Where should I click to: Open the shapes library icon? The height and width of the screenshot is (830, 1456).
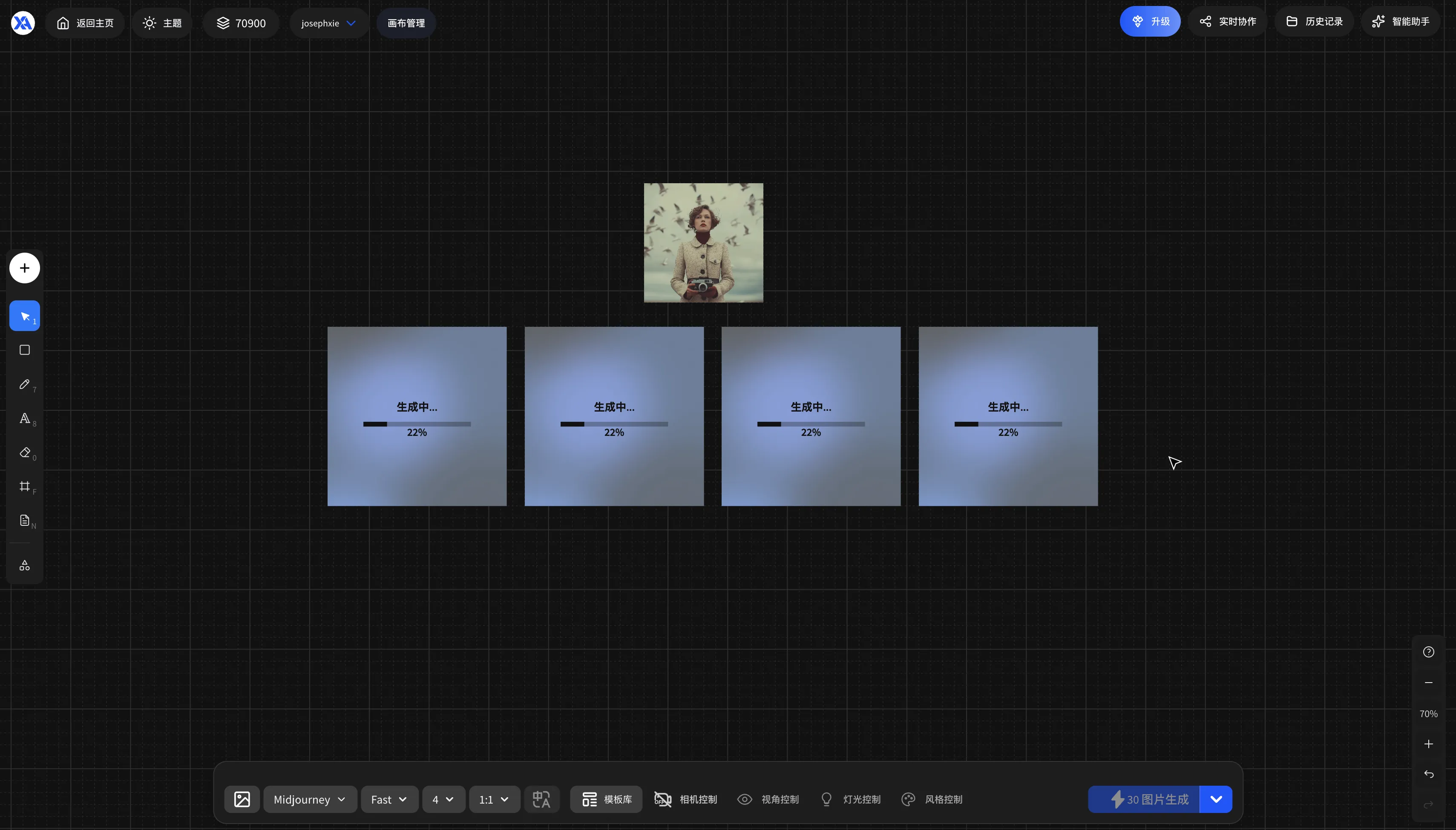25,565
